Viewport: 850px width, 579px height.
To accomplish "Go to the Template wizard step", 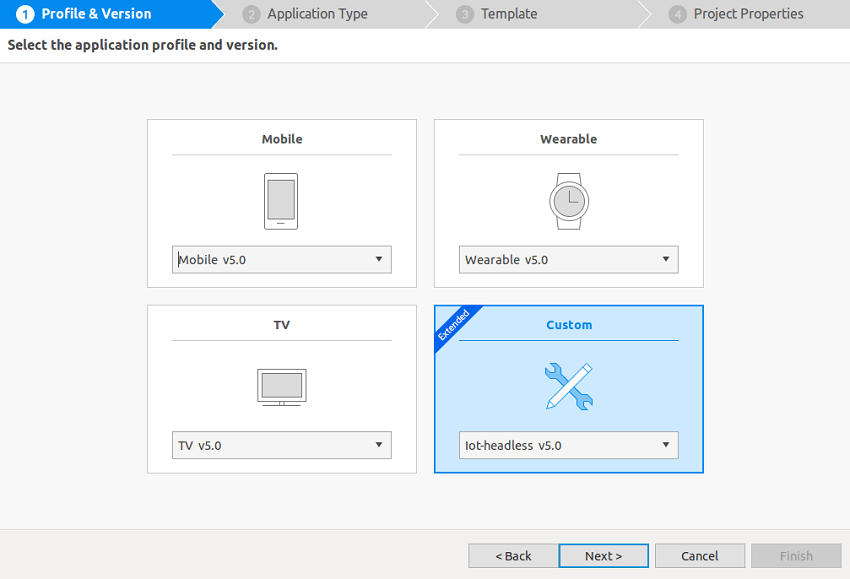I will [508, 13].
